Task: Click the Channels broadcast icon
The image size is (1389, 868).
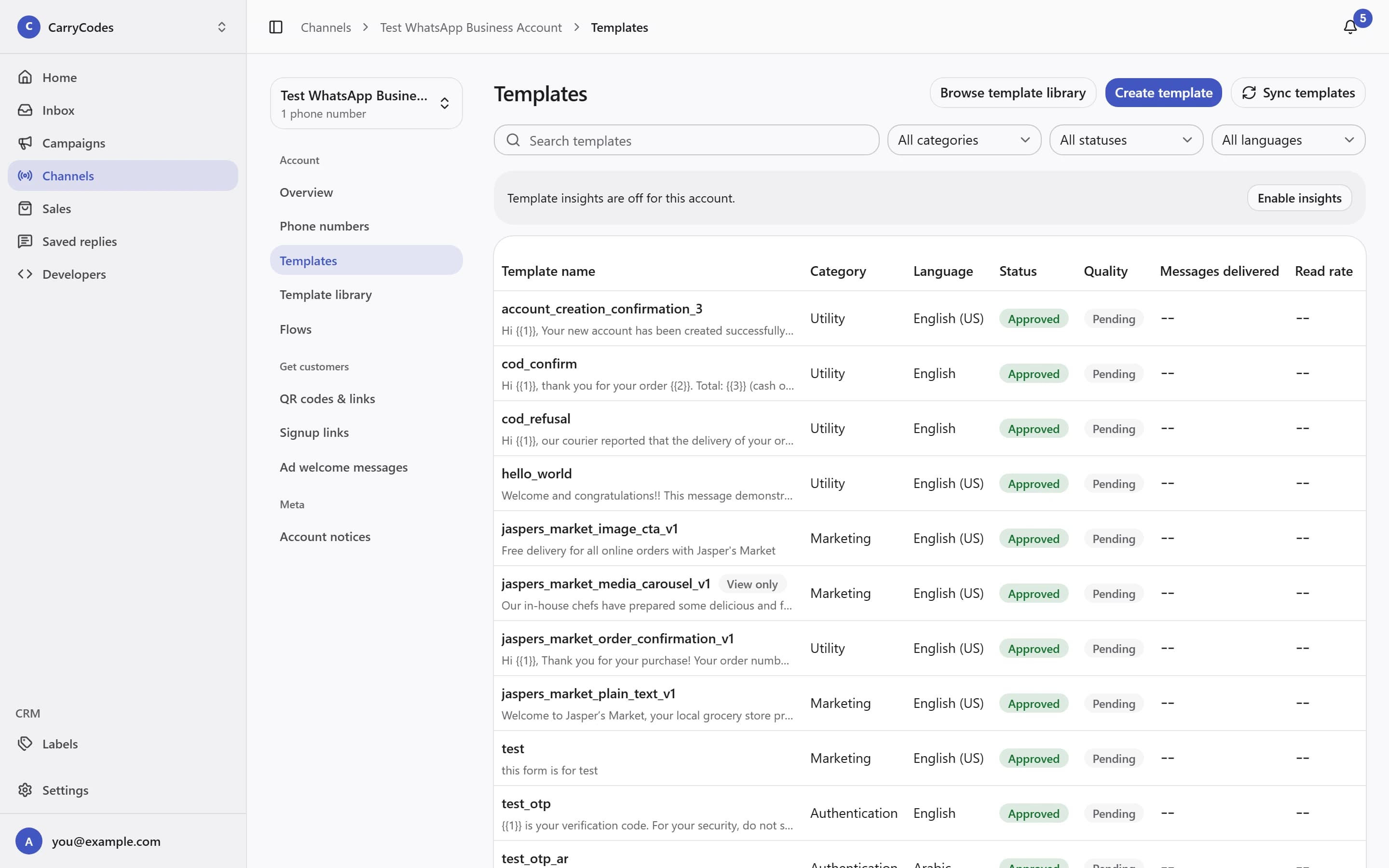Action: 25,175
